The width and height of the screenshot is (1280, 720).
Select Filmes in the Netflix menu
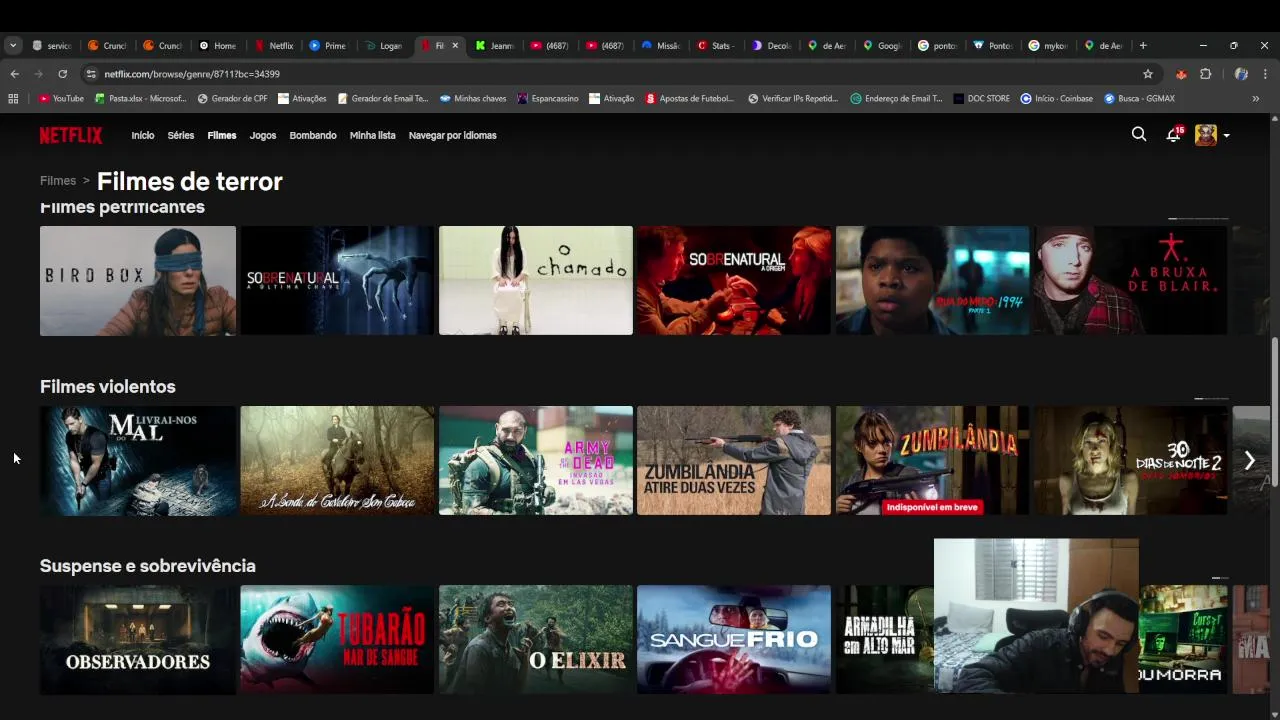click(222, 135)
